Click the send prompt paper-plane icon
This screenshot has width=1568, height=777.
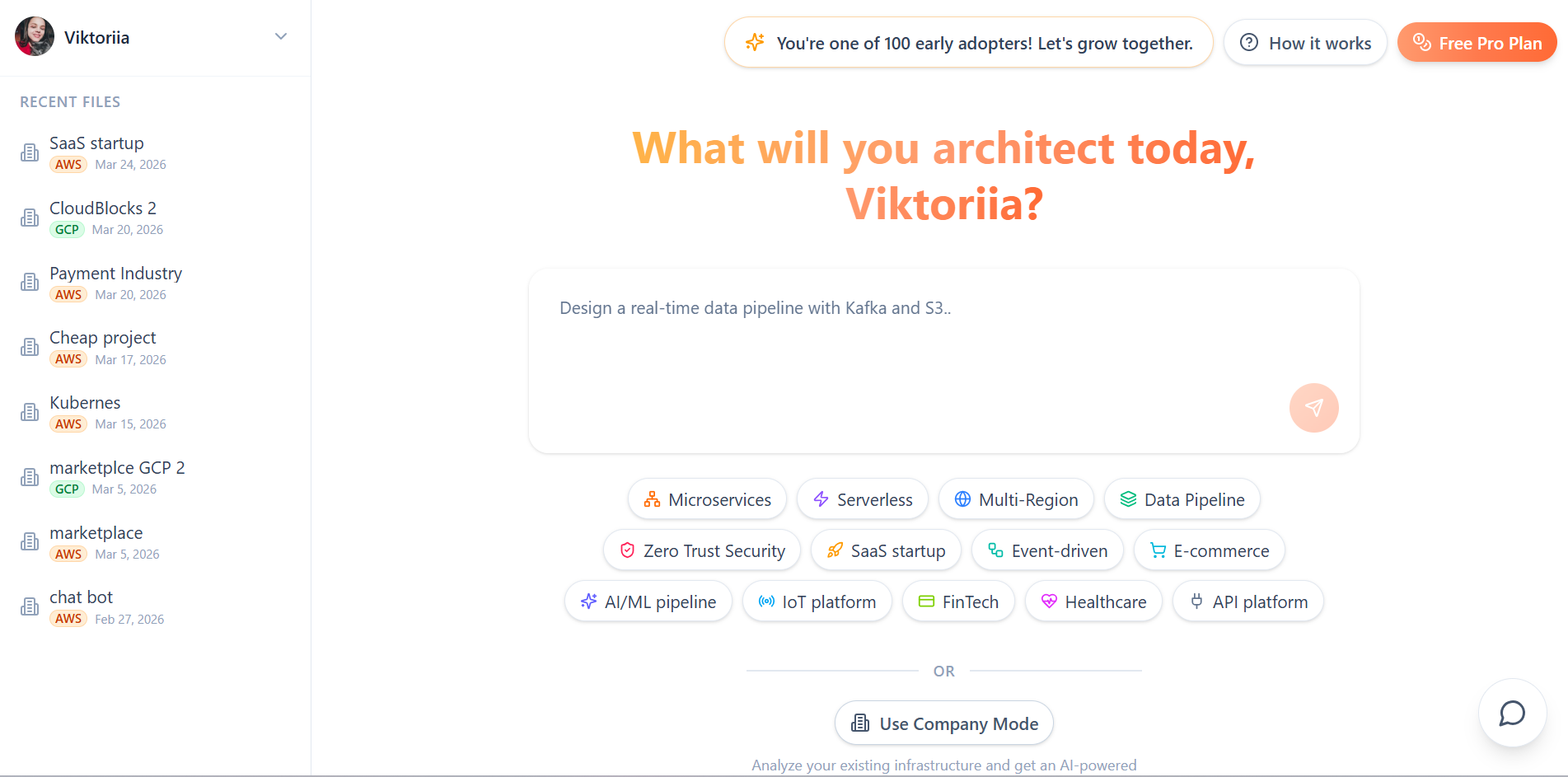coord(1313,408)
